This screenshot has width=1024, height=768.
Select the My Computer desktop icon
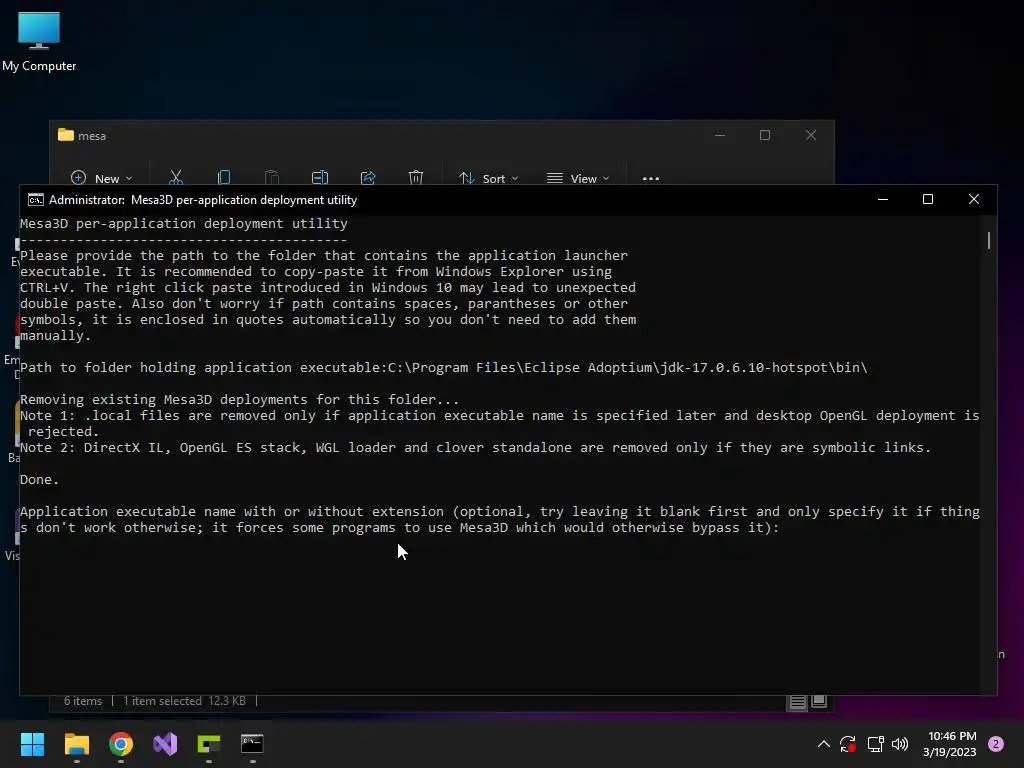(x=39, y=42)
